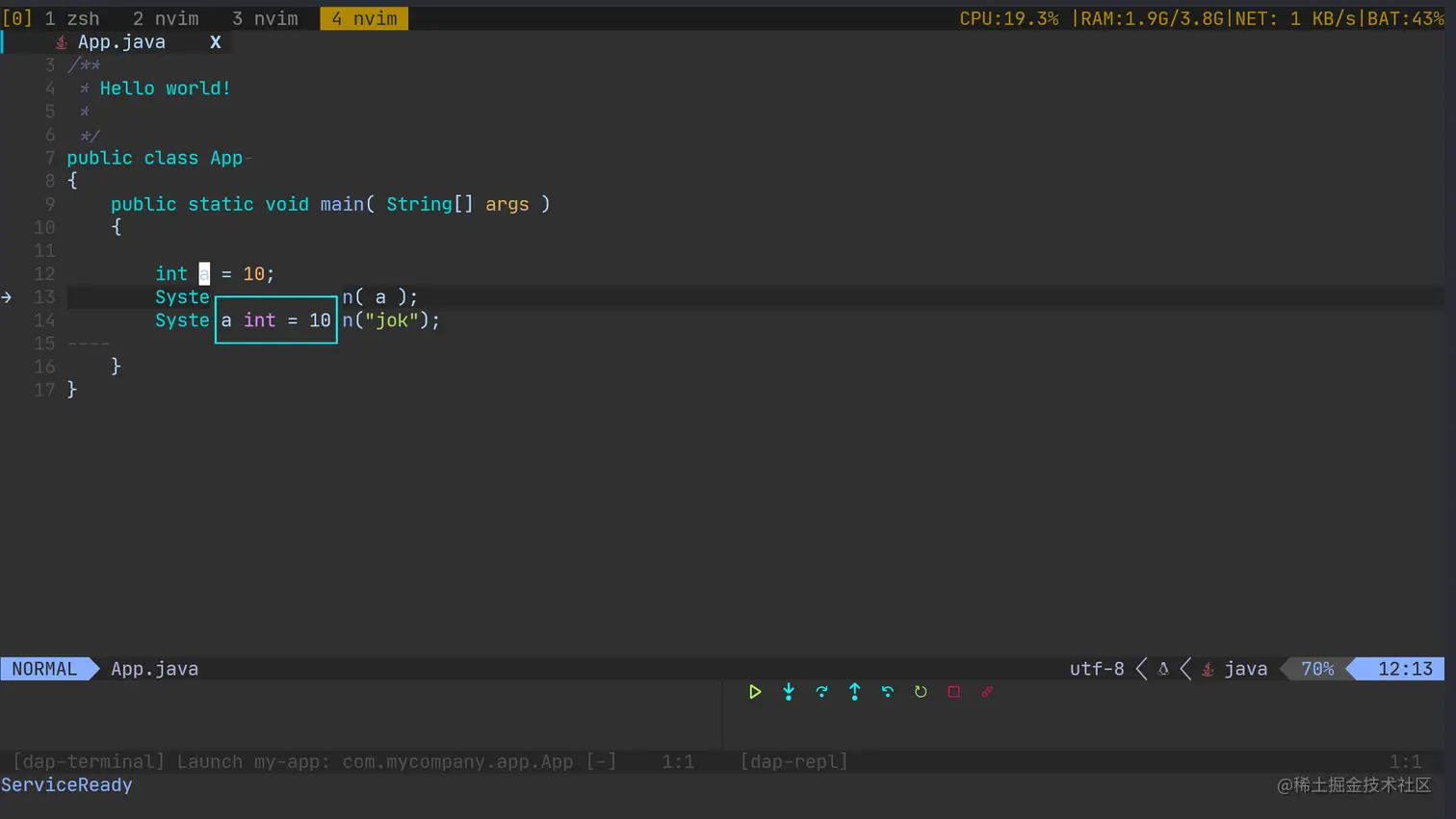Click the step into icon
Screen dimensions: 1456x819
789,692
